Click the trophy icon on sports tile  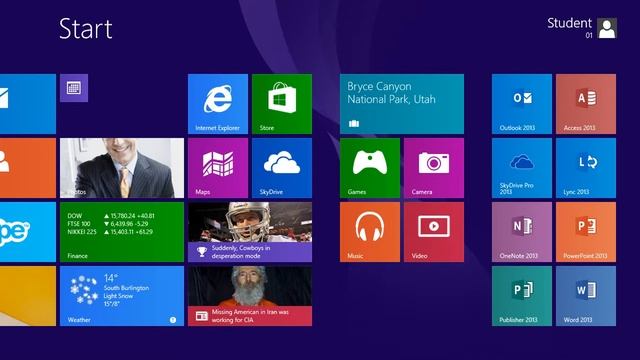[202, 251]
